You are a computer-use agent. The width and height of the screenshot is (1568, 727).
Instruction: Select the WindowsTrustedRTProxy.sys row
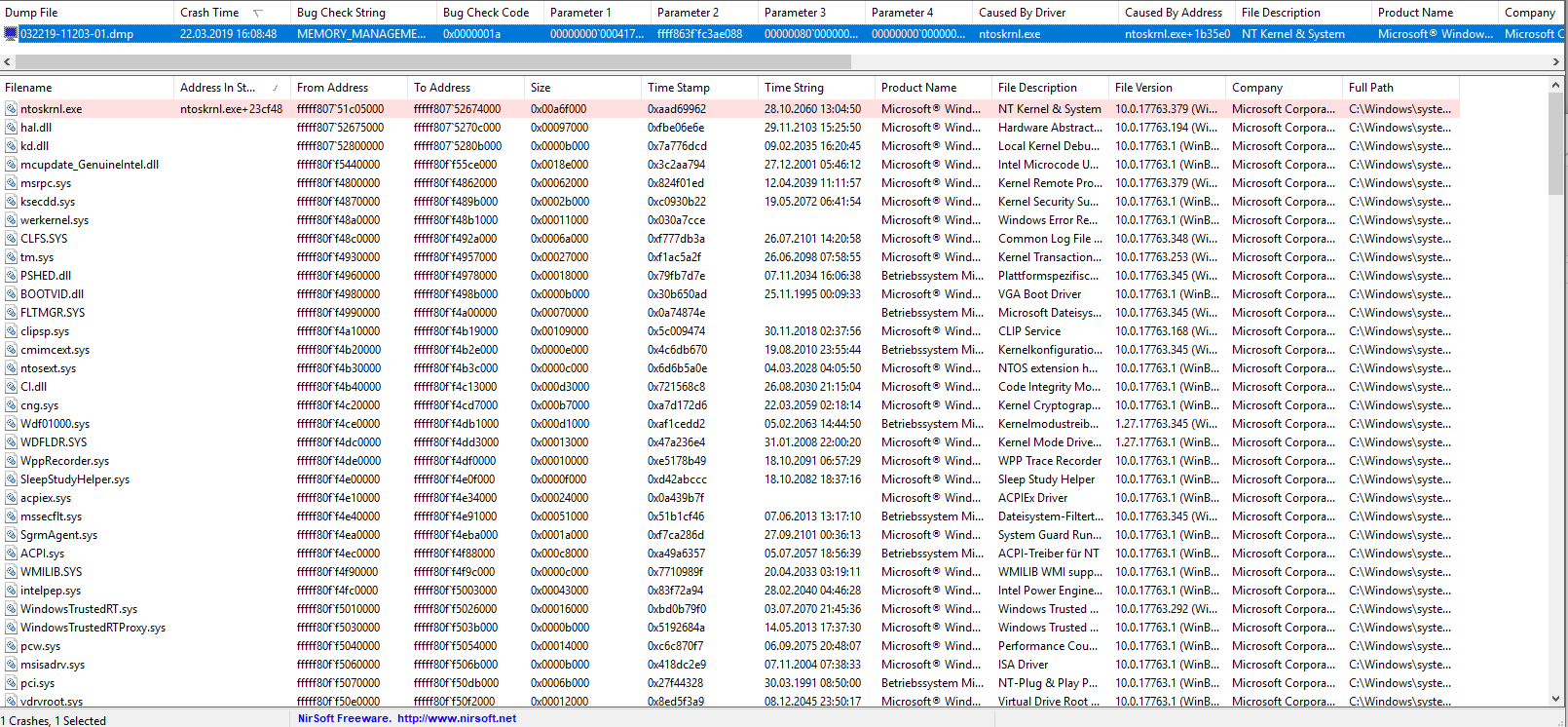(729, 628)
